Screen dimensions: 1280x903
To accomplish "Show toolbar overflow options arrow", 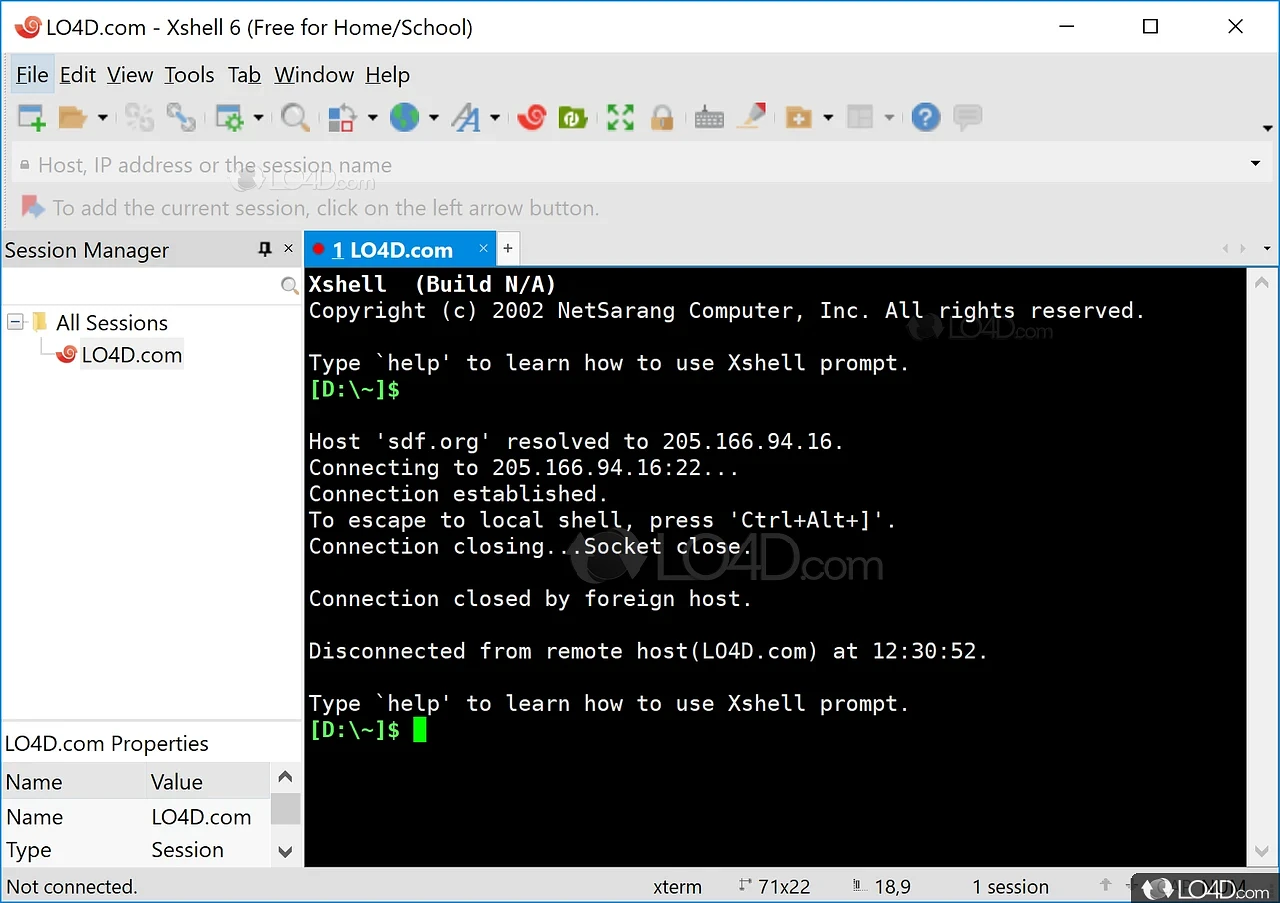I will [x=1268, y=129].
